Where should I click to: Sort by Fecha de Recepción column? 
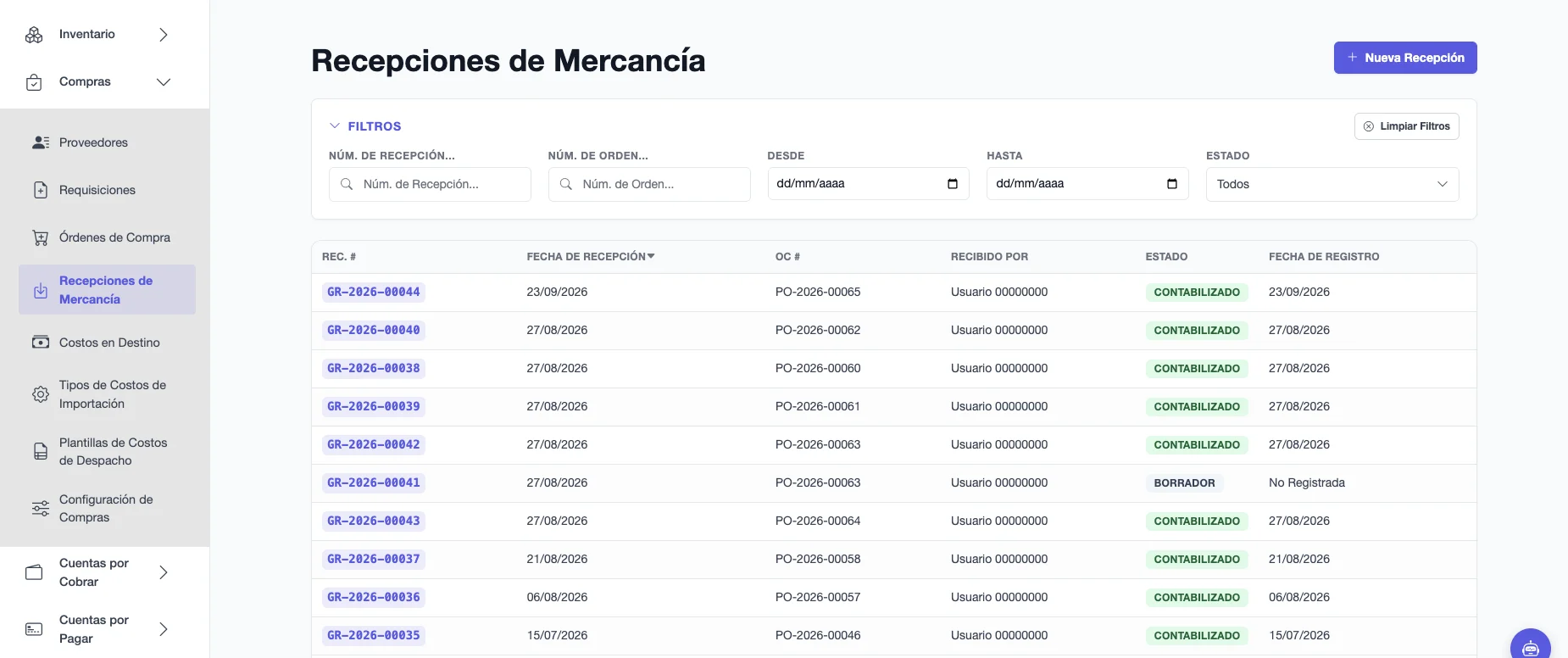pyautogui.click(x=591, y=256)
